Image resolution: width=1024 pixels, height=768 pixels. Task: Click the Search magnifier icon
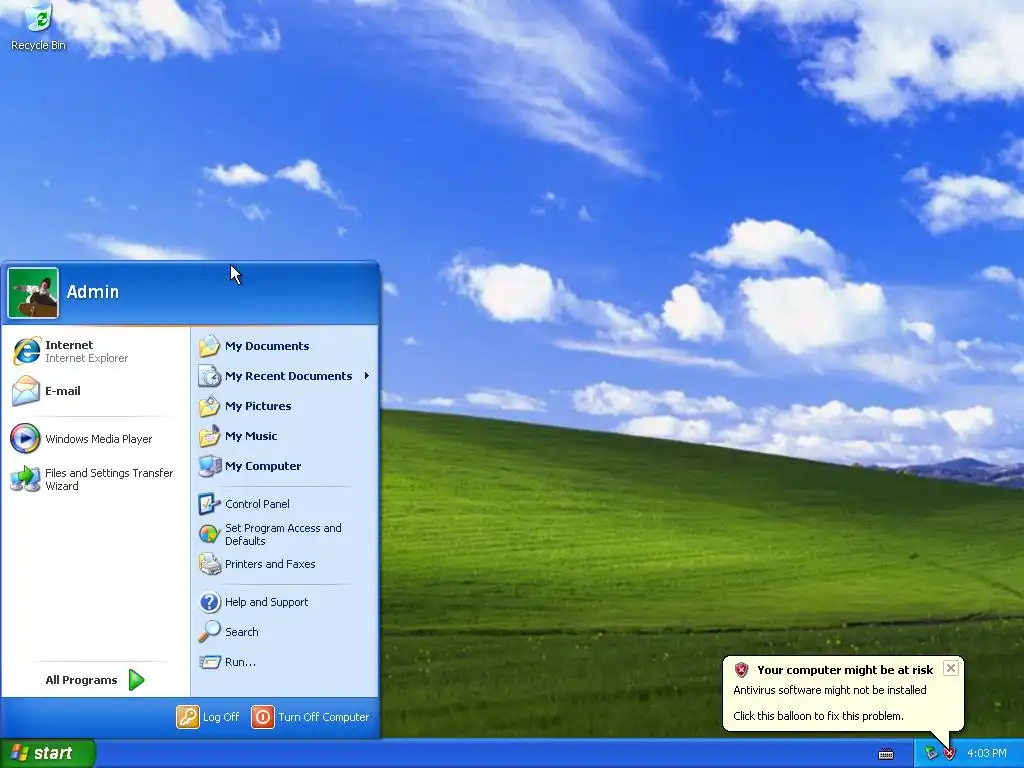[210, 632]
